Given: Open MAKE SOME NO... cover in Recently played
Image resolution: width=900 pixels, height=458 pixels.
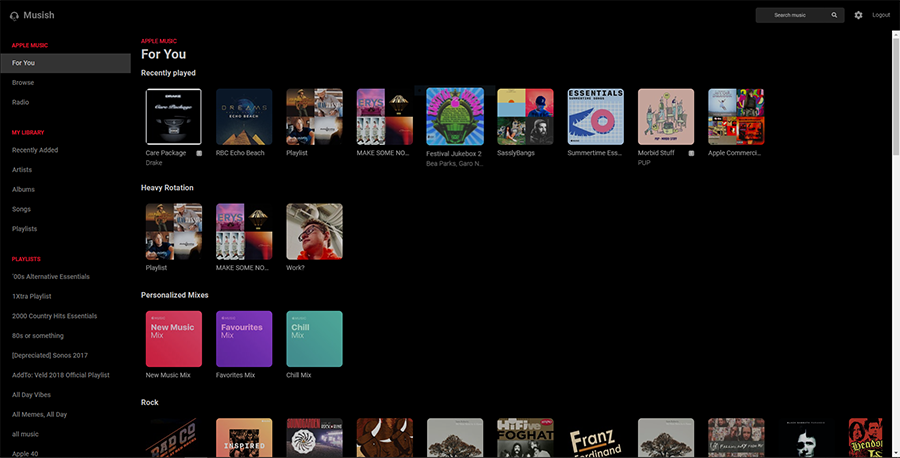Looking at the screenshot, I should click(x=385, y=117).
